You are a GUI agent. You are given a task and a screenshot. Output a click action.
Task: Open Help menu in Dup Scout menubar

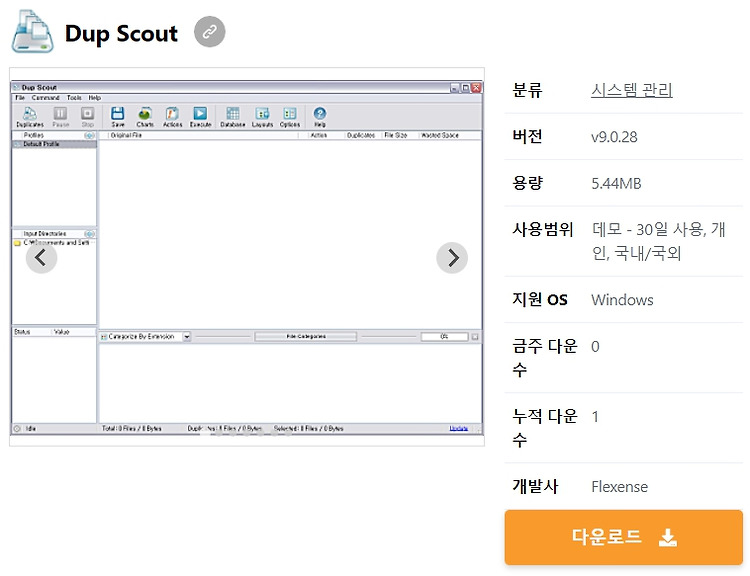click(x=95, y=98)
